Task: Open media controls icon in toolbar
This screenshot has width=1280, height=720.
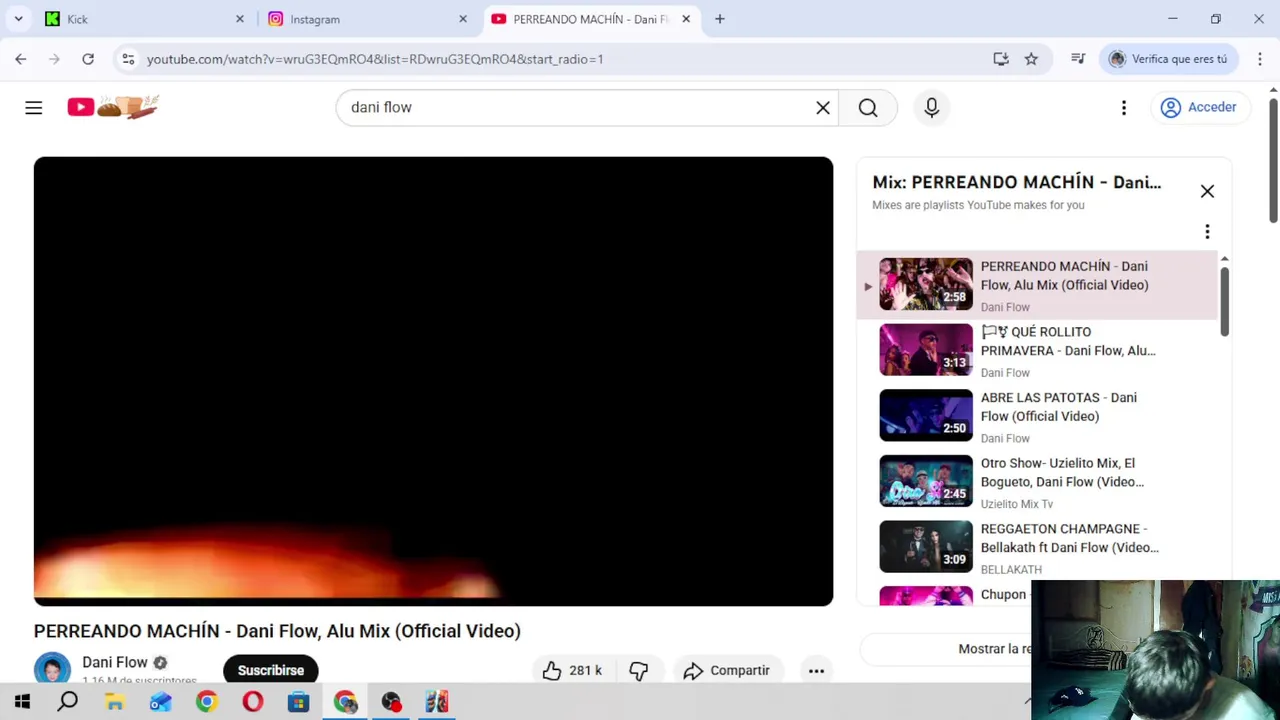Action: click(x=1078, y=59)
